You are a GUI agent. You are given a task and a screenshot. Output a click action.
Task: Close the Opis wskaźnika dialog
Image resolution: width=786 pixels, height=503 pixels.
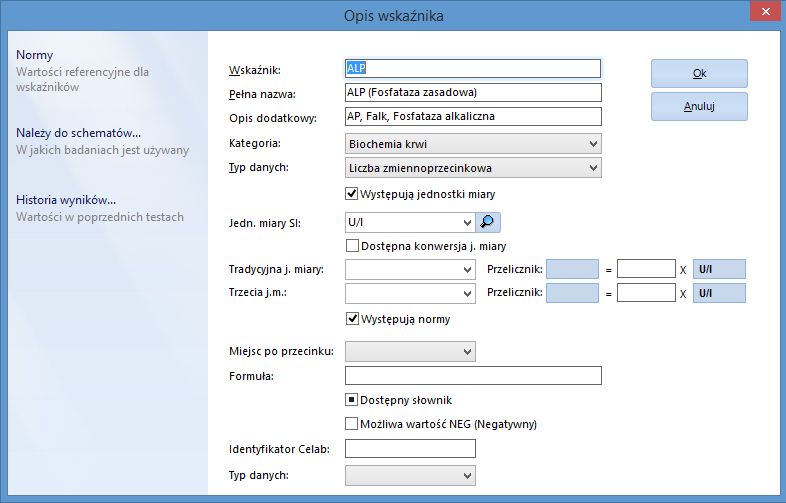pyautogui.click(x=765, y=12)
